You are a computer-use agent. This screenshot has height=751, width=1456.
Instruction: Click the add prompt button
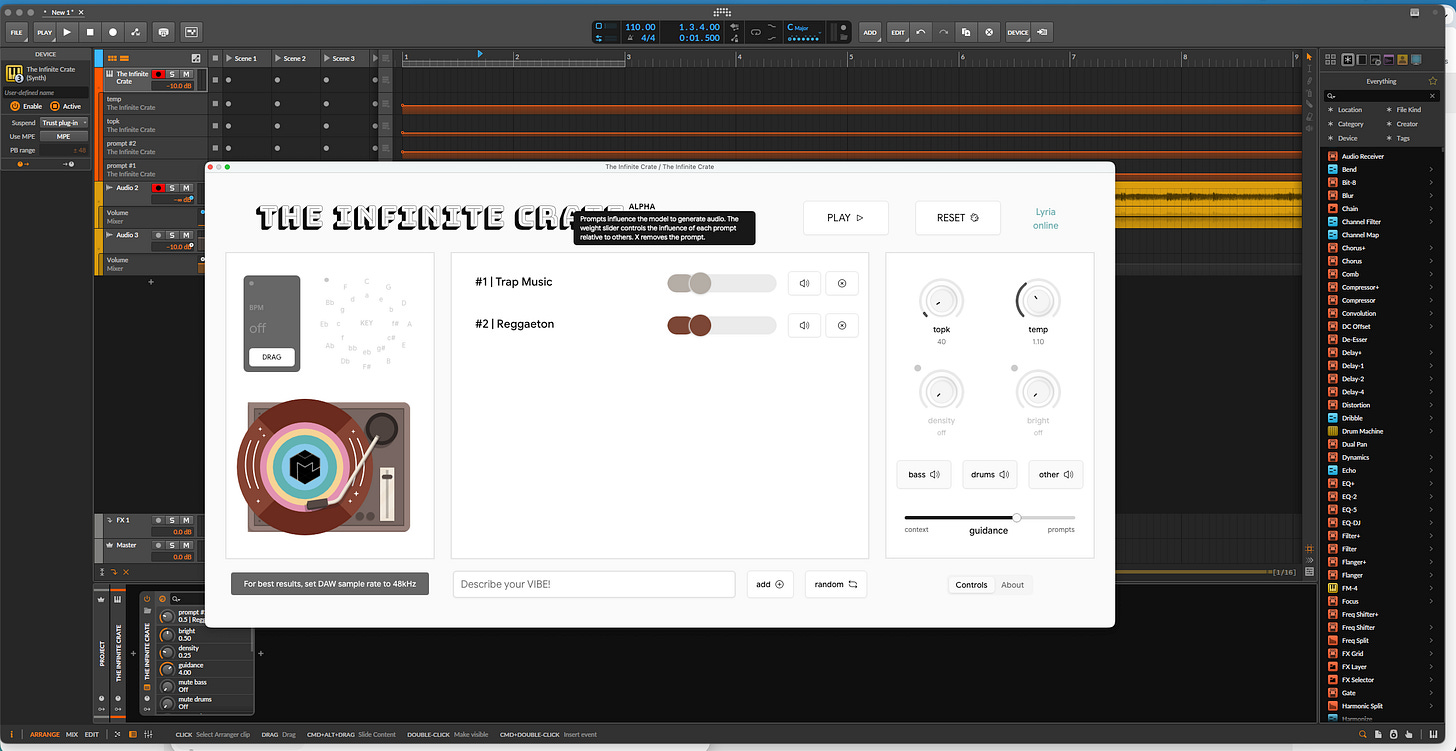pyautogui.click(x=770, y=584)
